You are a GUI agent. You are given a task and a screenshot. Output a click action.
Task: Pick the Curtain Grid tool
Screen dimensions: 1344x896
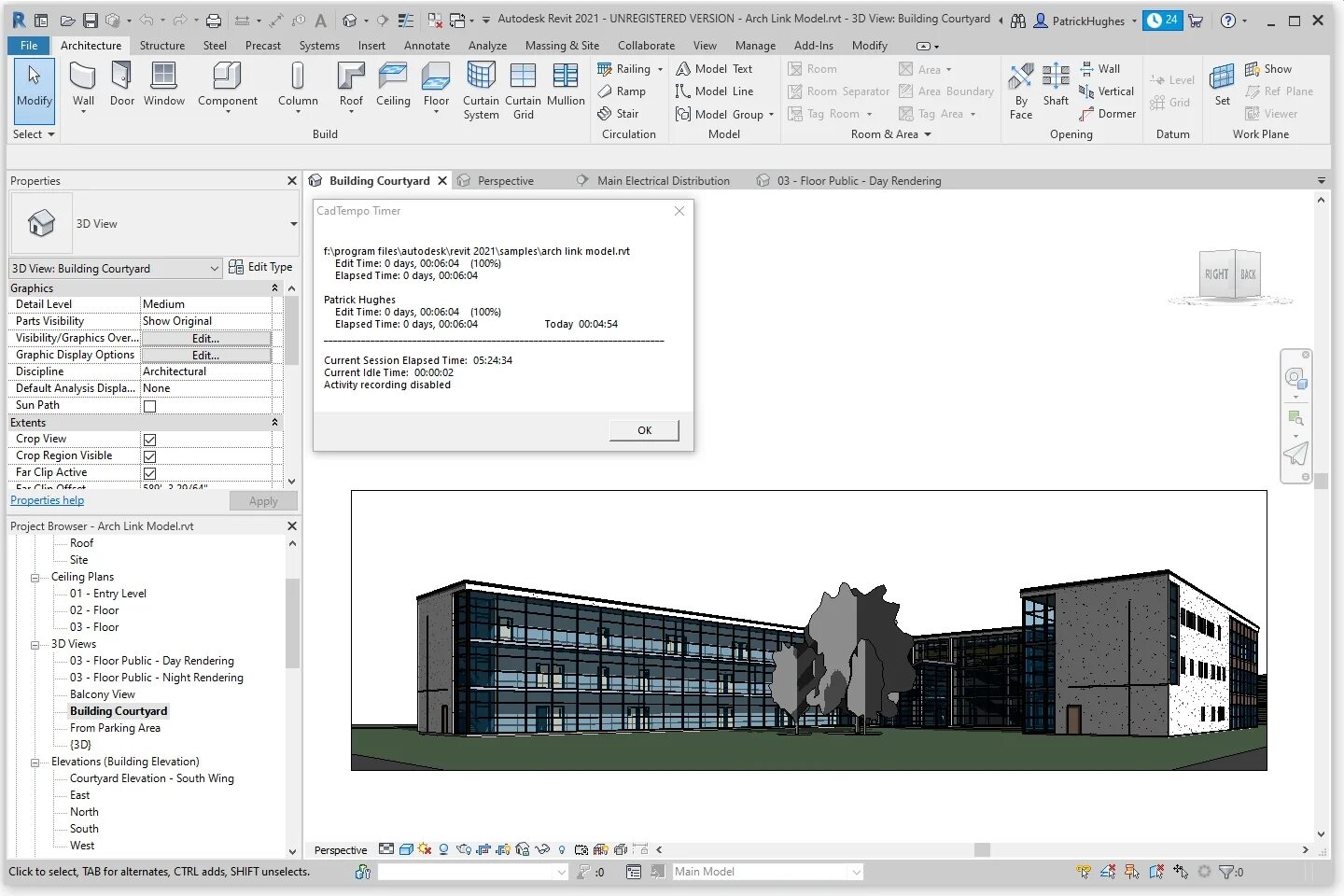click(523, 91)
